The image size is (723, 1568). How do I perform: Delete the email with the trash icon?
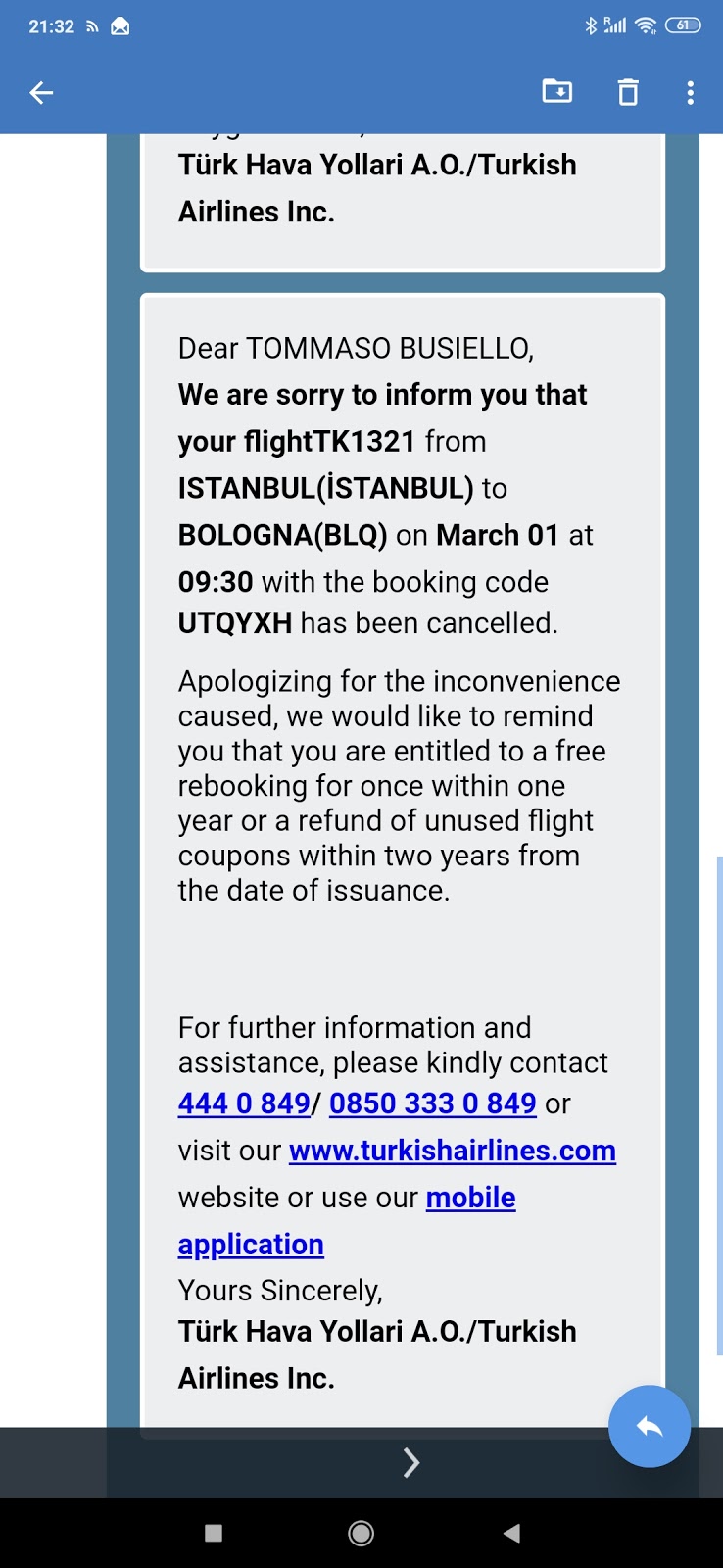click(x=628, y=93)
